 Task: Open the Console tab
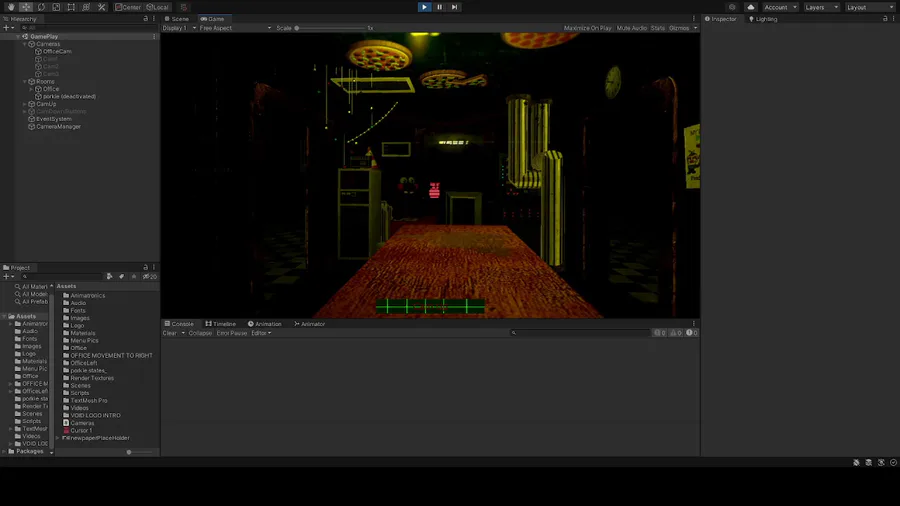pos(179,324)
